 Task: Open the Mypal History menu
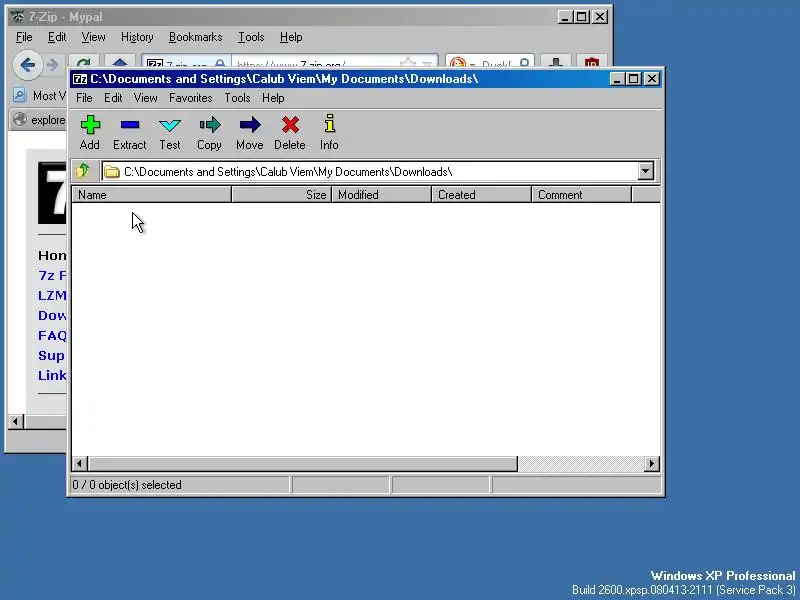point(137,37)
